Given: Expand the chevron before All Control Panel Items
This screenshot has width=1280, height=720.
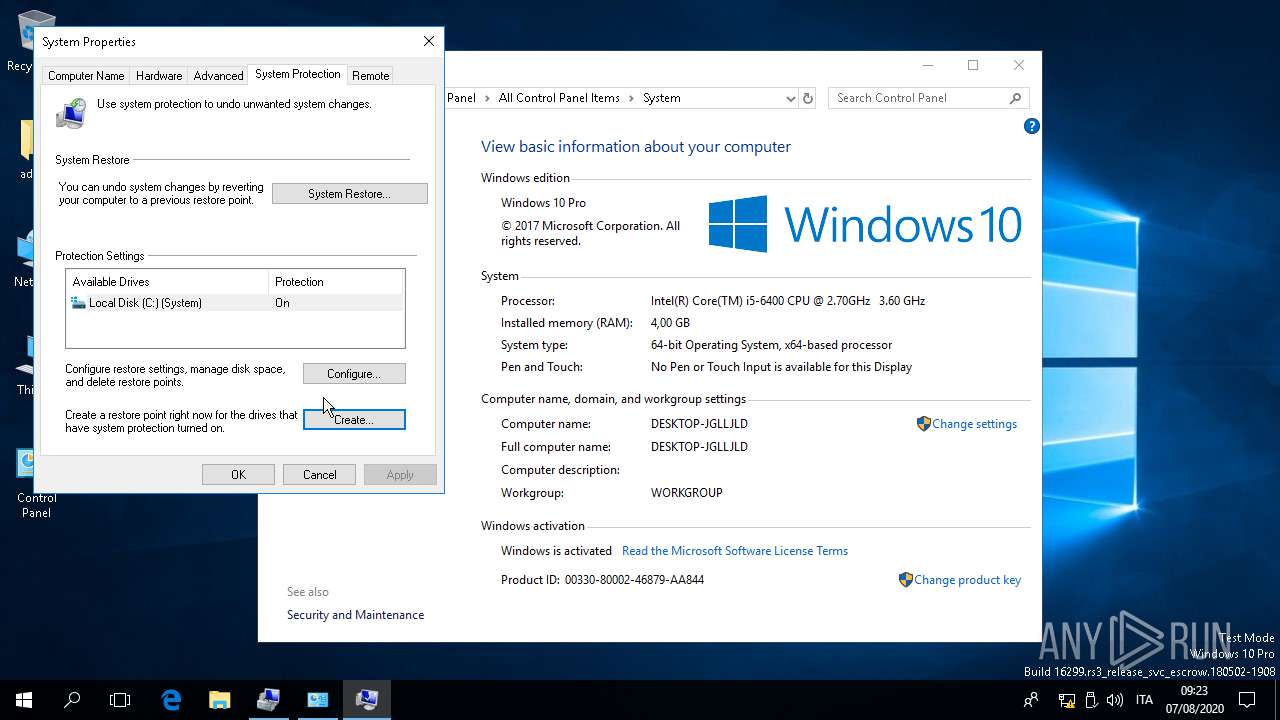Looking at the screenshot, I should coord(488,98).
